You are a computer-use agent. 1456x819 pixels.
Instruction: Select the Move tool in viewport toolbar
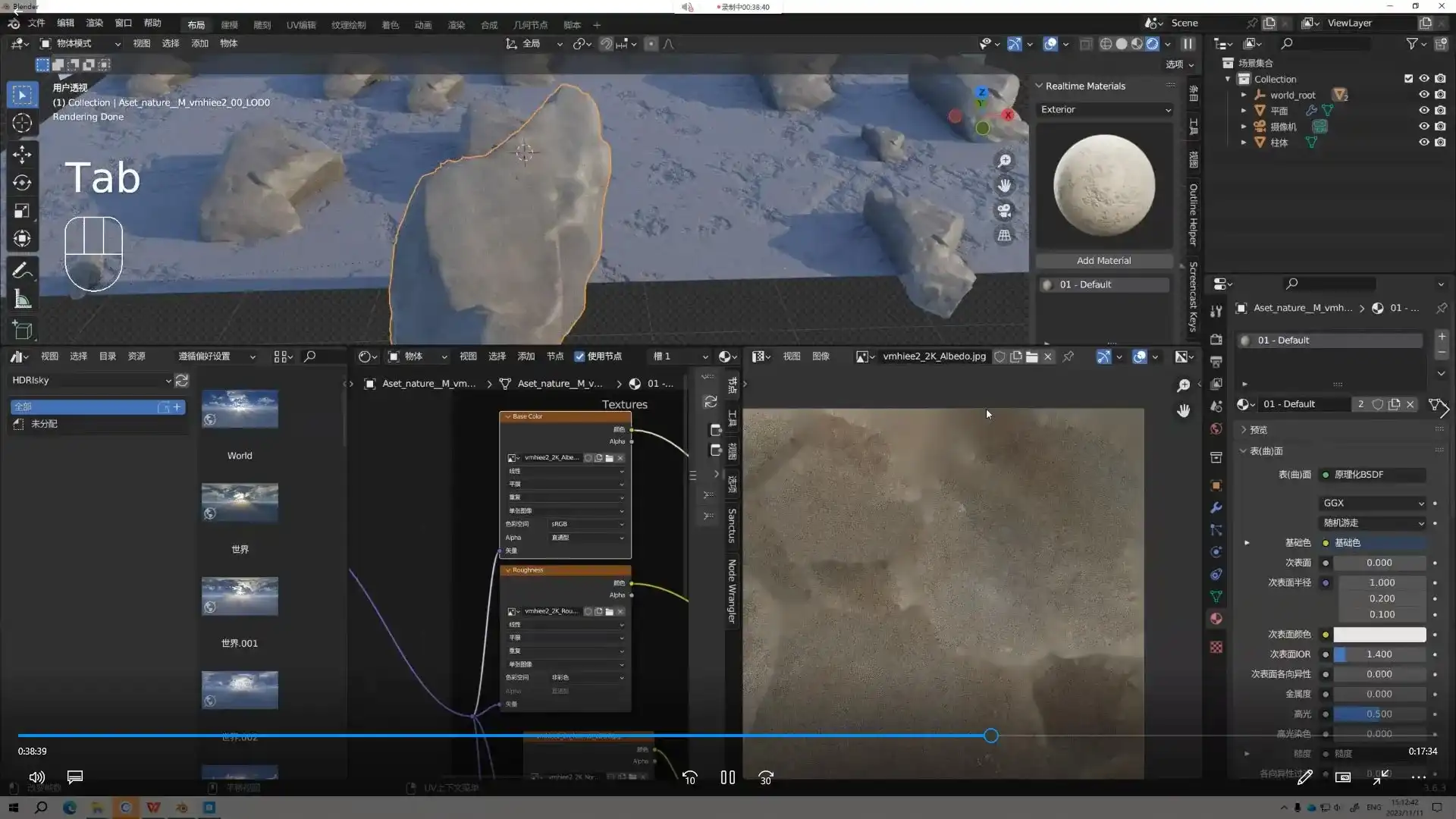pos(22,155)
